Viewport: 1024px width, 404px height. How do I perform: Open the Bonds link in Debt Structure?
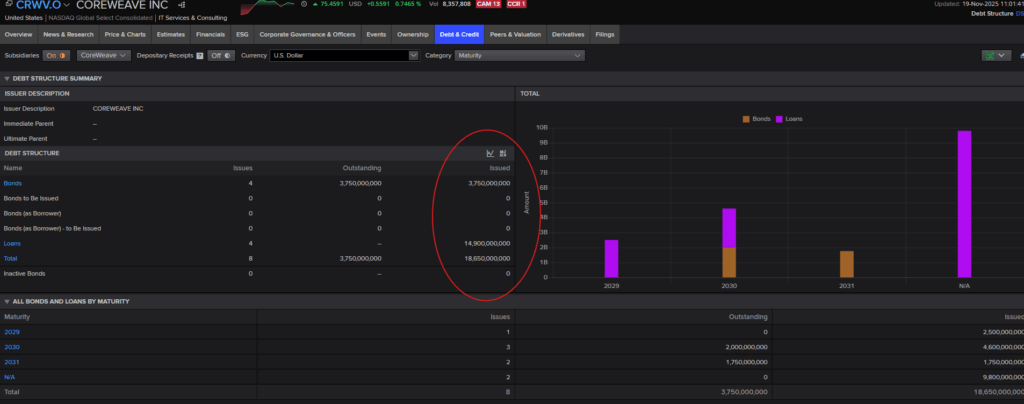point(12,183)
